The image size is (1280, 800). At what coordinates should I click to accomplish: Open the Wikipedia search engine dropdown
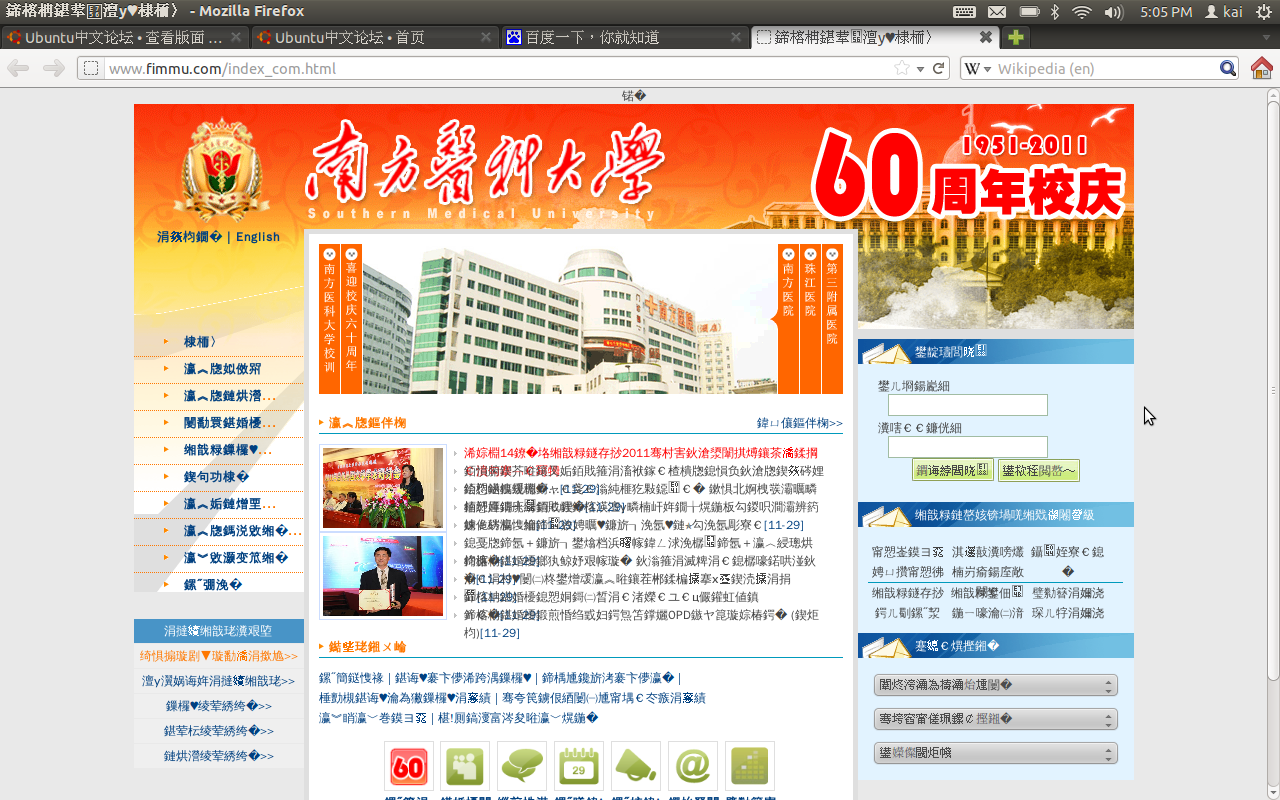point(978,68)
